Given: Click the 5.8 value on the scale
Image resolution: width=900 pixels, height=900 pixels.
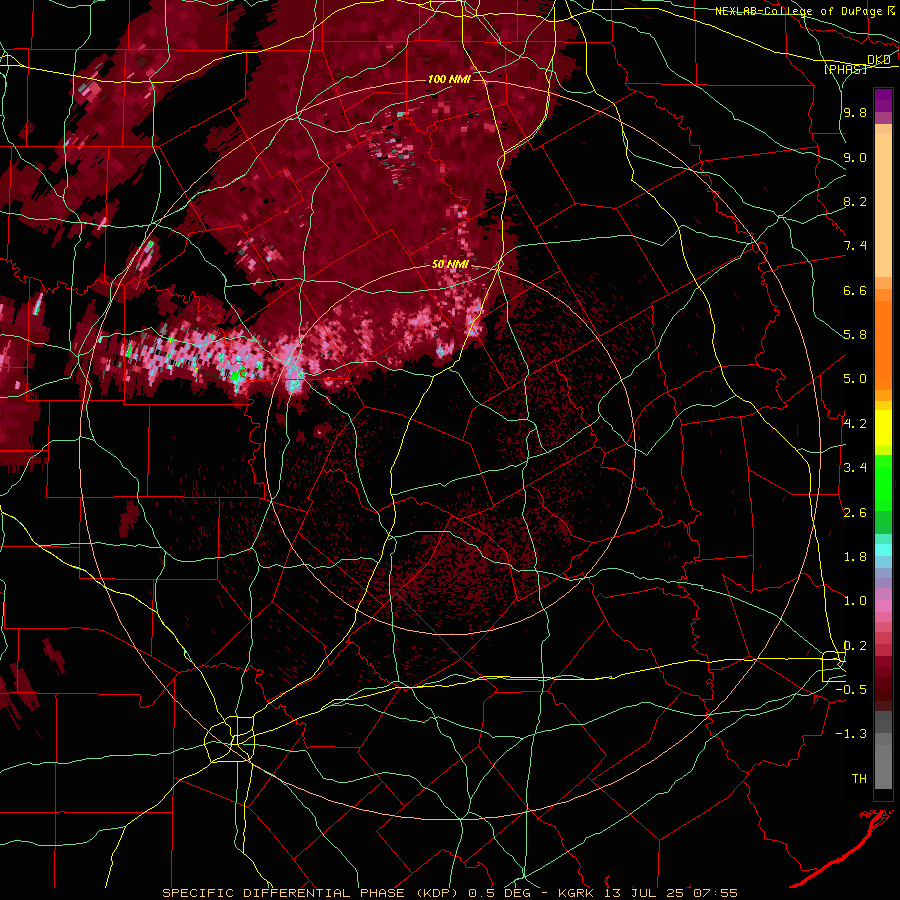Looking at the screenshot, I should [855, 335].
